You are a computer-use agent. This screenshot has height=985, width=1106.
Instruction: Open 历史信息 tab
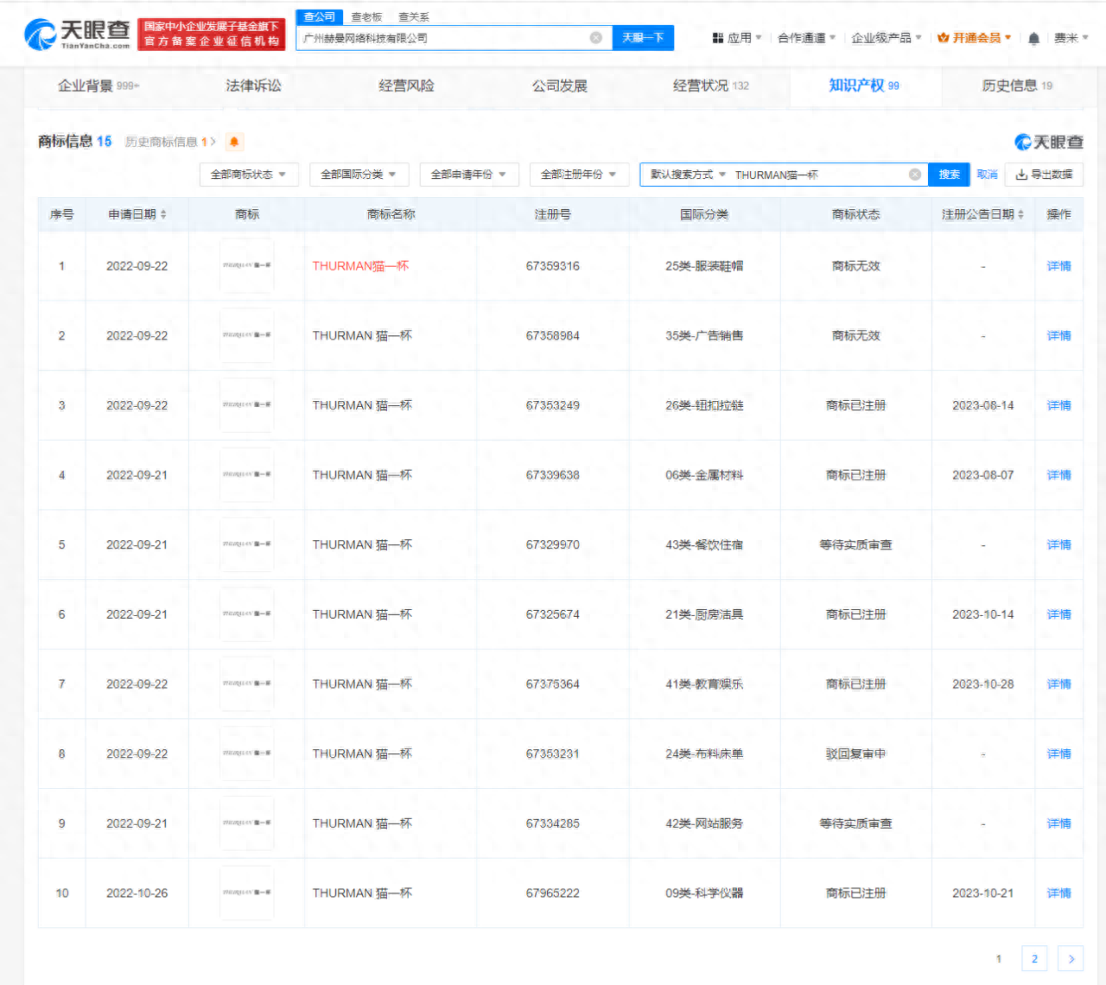point(1017,85)
